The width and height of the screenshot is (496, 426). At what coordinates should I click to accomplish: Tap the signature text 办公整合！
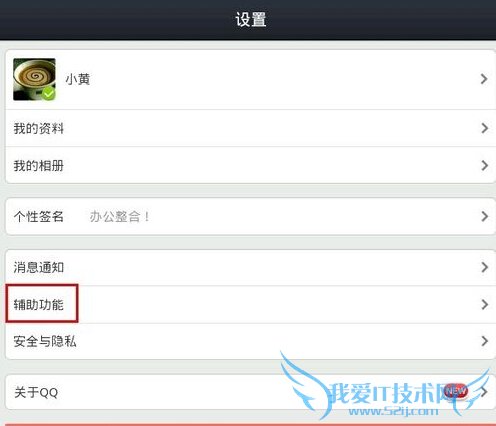pyautogui.click(x=120, y=217)
